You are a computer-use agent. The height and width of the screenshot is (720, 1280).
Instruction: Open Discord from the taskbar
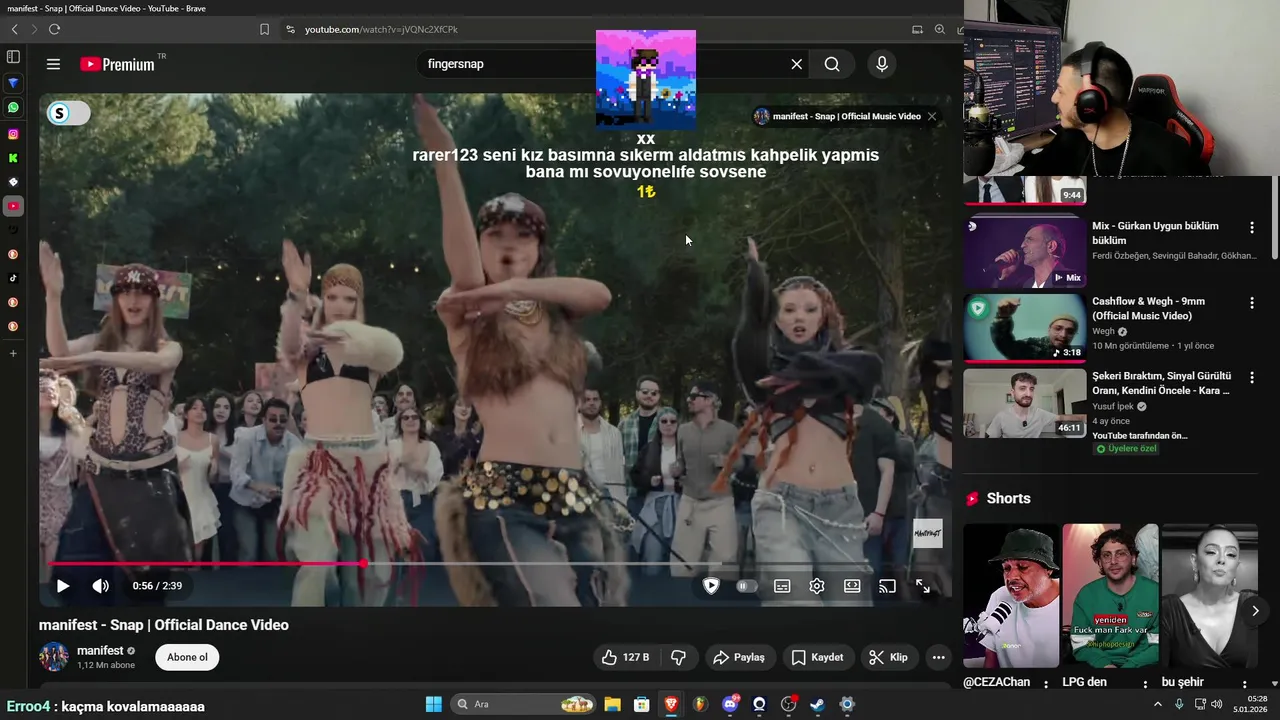730,704
